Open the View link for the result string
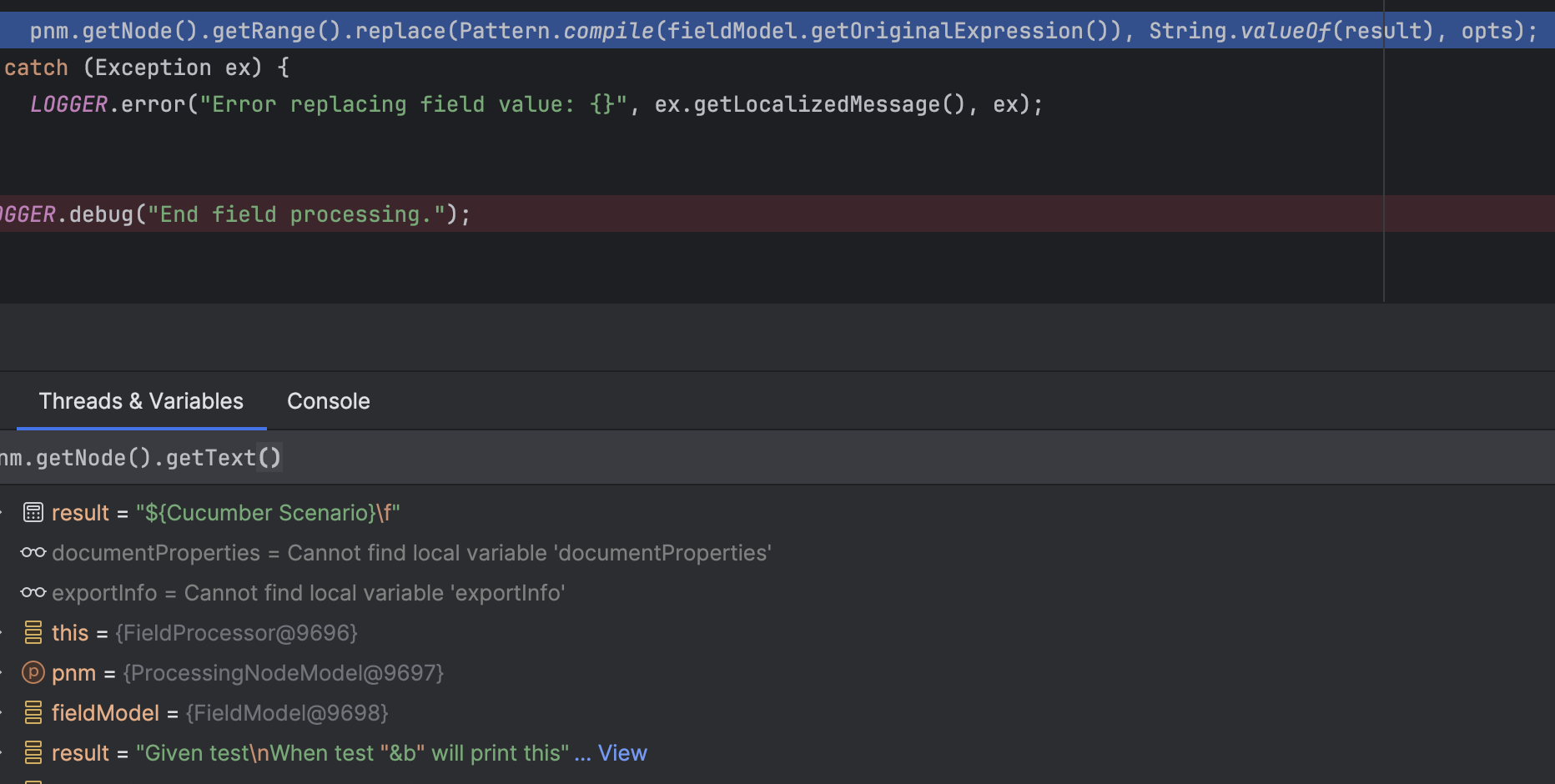The image size is (1555, 784). (621, 753)
